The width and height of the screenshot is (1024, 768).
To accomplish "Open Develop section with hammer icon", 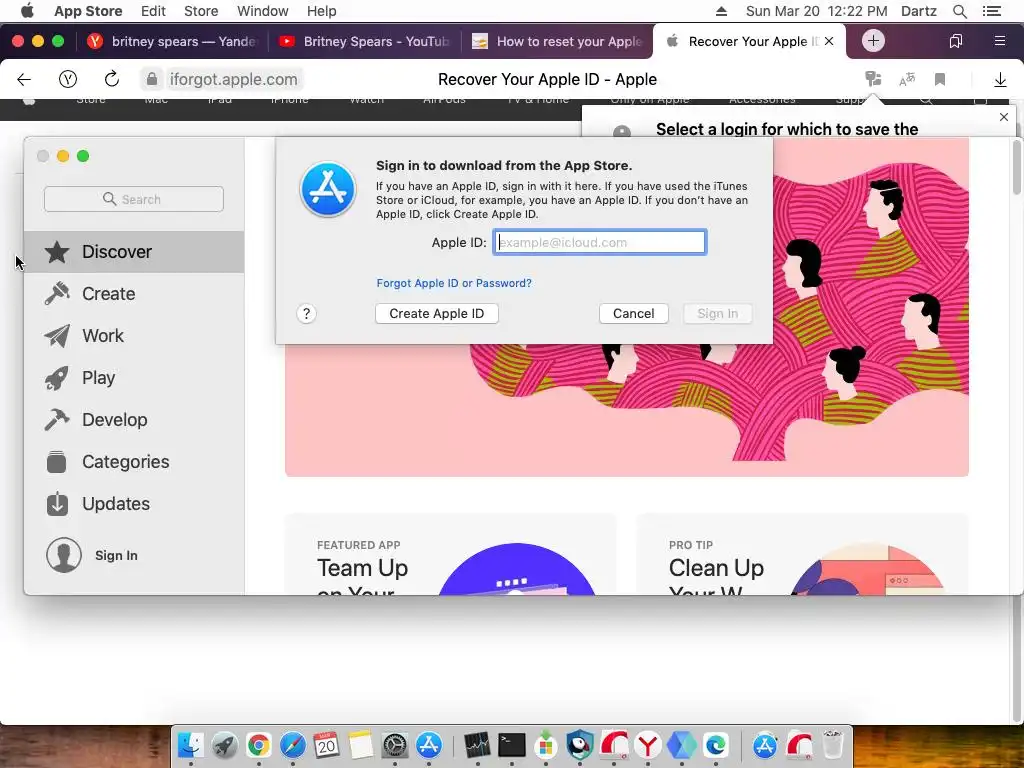I will click(x=134, y=420).
